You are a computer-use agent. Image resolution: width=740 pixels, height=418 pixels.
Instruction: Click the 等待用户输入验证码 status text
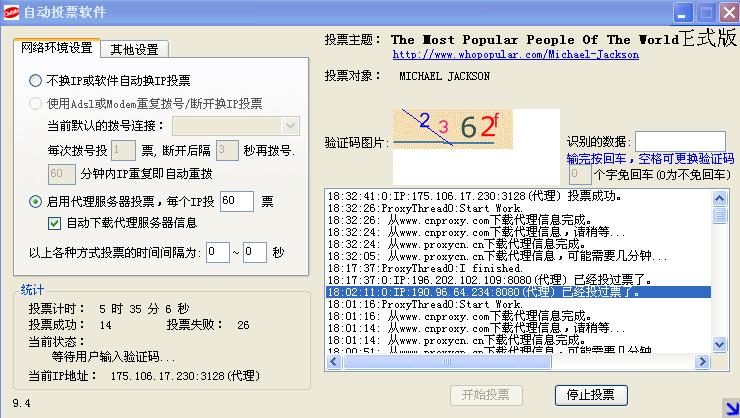[113, 357]
